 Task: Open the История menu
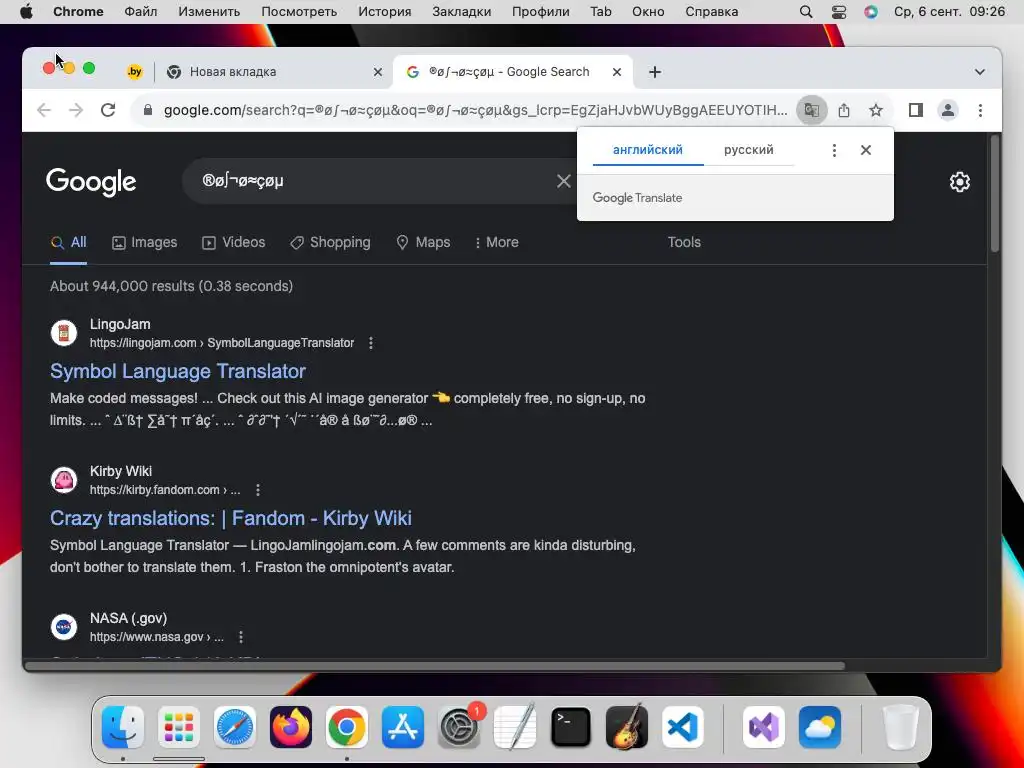[385, 12]
